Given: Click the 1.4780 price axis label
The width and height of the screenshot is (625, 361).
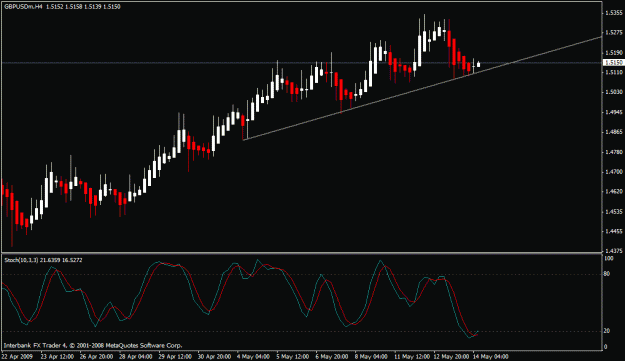Looking at the screenshot, I should pyautogui.click(x=614, y=152).
